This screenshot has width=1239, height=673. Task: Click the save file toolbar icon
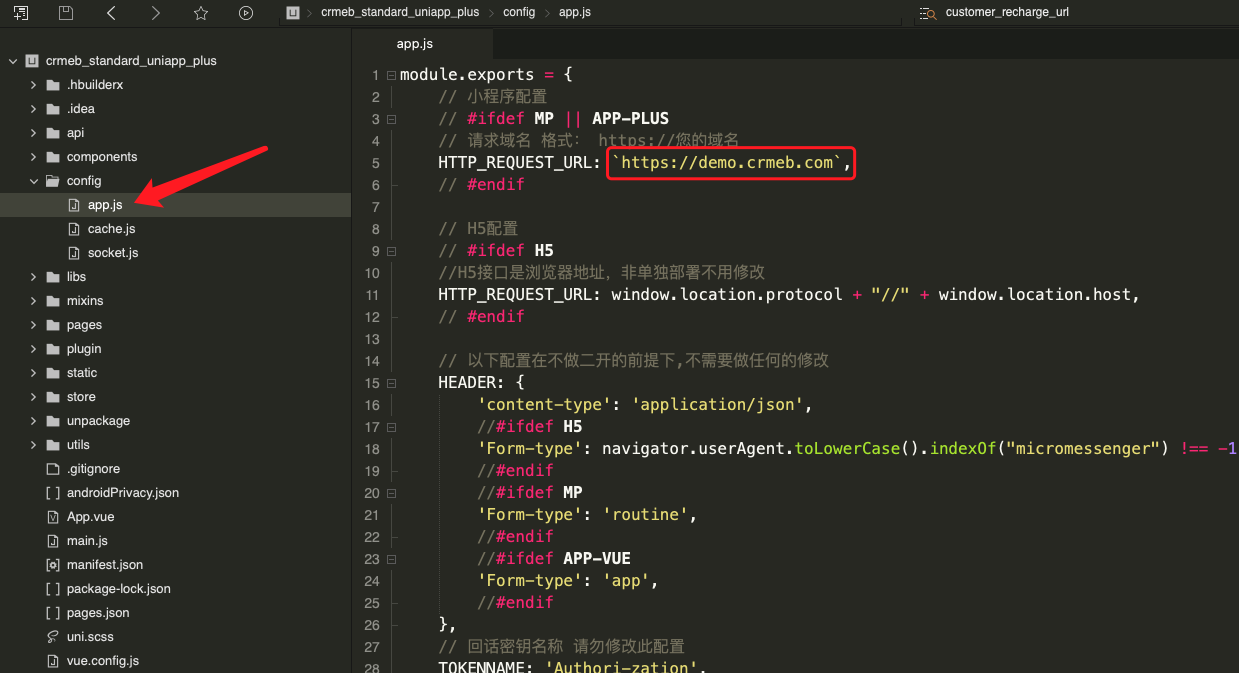tap(66, 13)
